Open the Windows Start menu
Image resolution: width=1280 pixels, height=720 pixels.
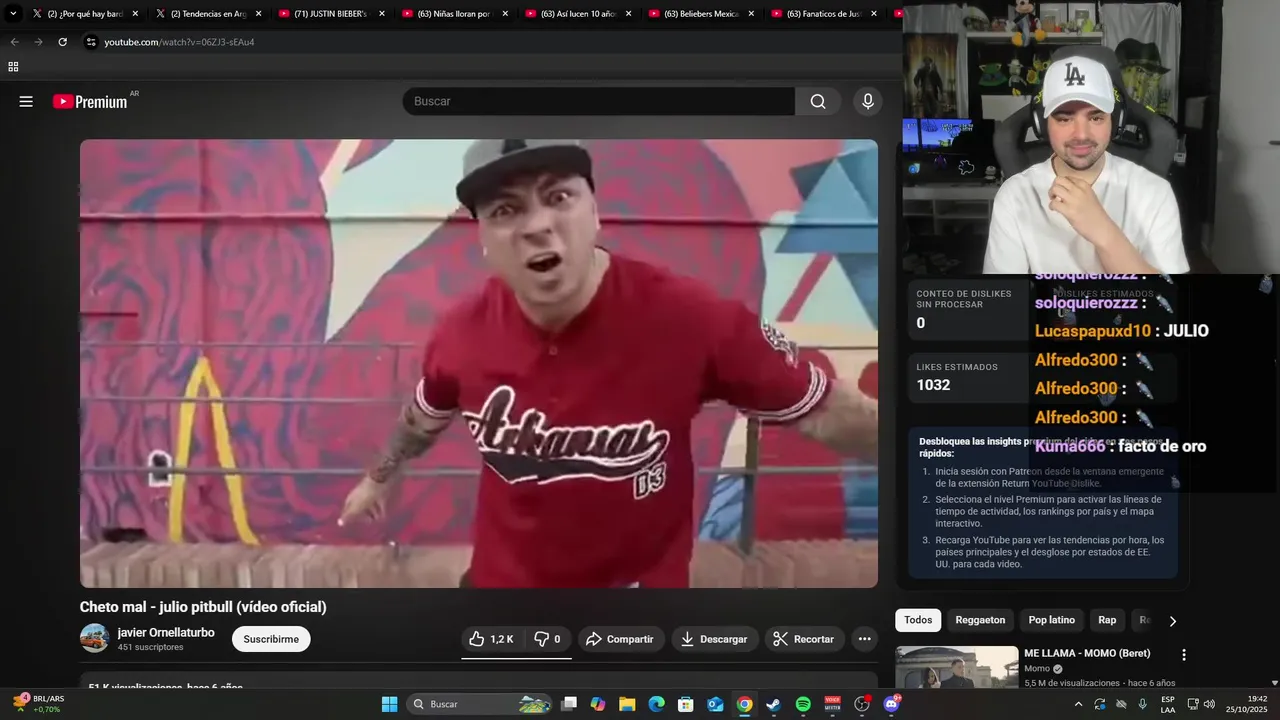coord(389,704)
